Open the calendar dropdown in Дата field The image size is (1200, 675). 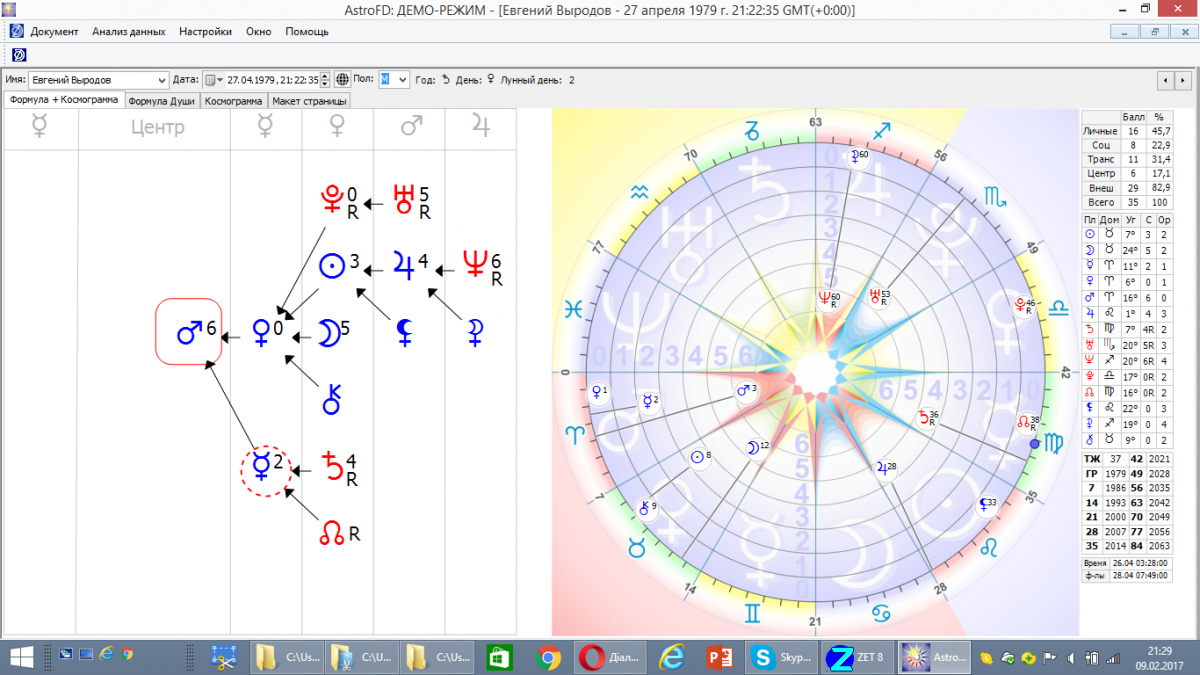pos(214,80)
